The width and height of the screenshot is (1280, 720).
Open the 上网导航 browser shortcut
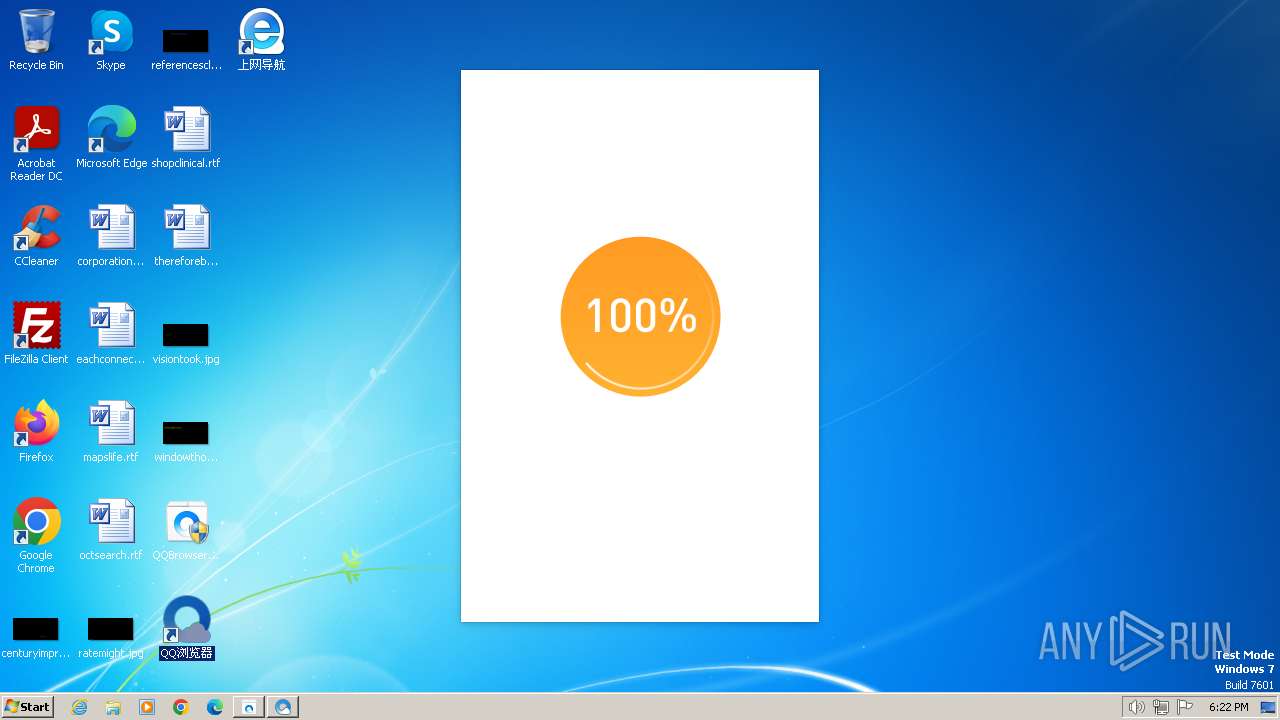(261, 40)
